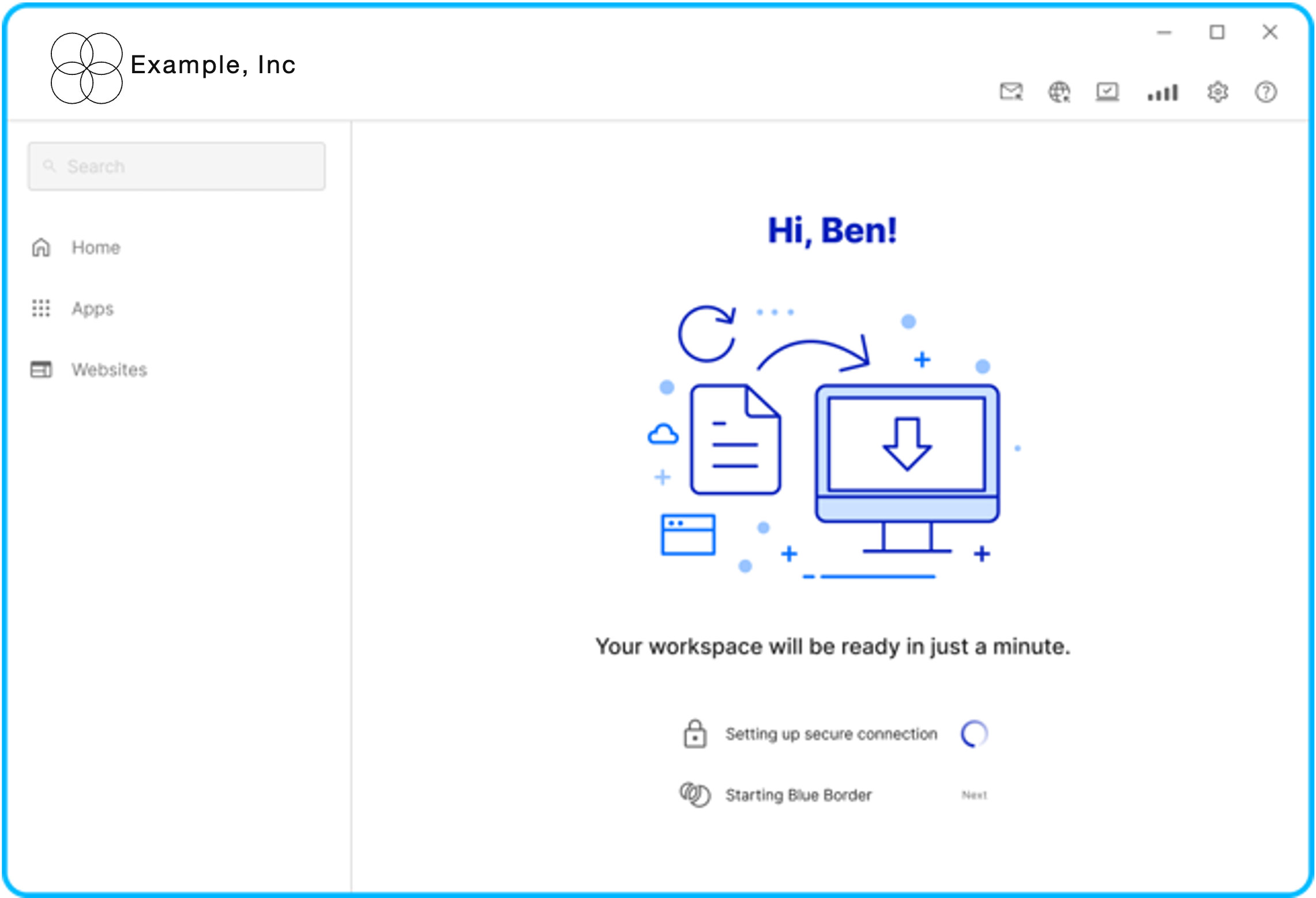Viewport: 1316px width, 898px height.
Task: Open the device check monitor icon
Action: coord(1107,92)
